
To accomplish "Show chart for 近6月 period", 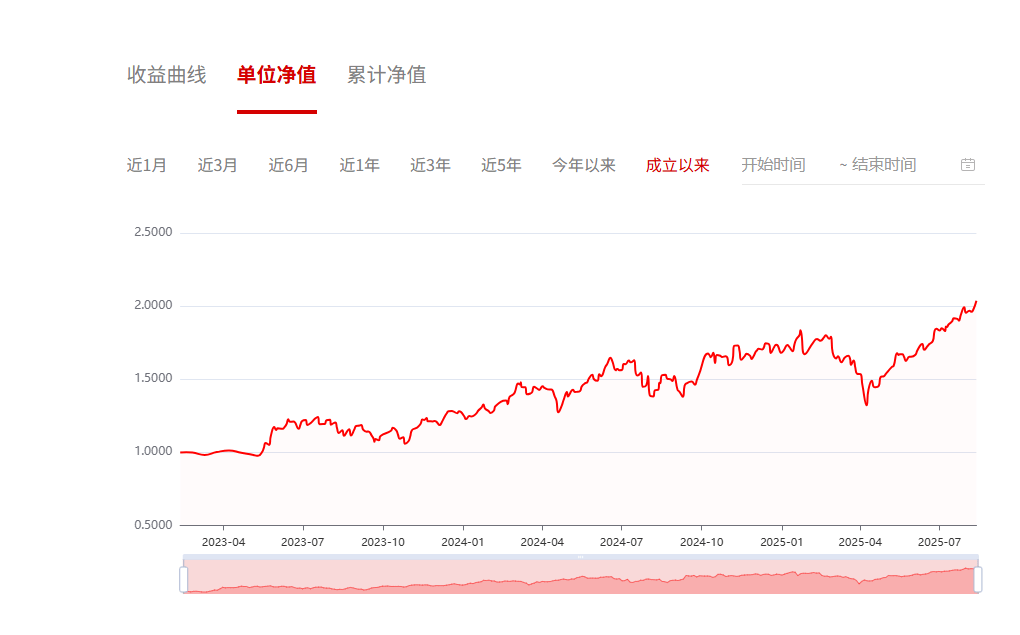I will click(x=287, y=164).
